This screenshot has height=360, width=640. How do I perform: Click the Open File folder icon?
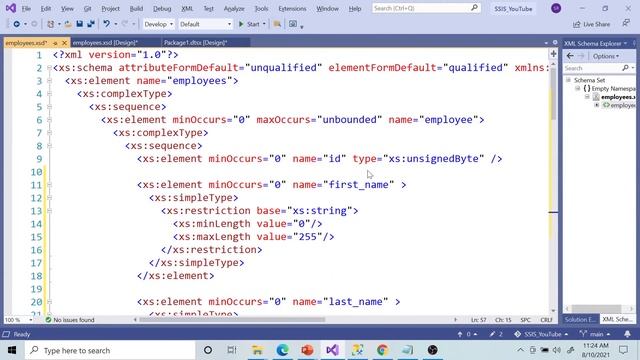tap(68, 24)
